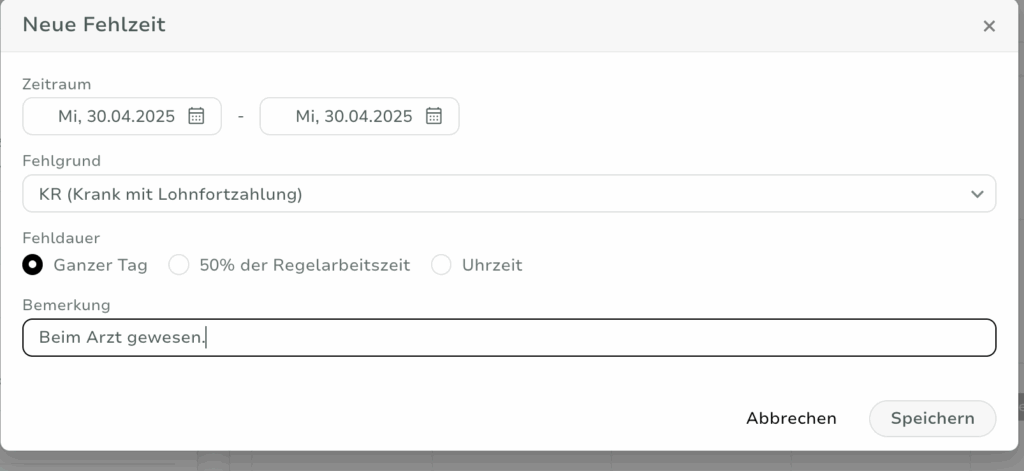Open the start date calendar picker icon
The image size is (1024, 471).
[196, 116]
